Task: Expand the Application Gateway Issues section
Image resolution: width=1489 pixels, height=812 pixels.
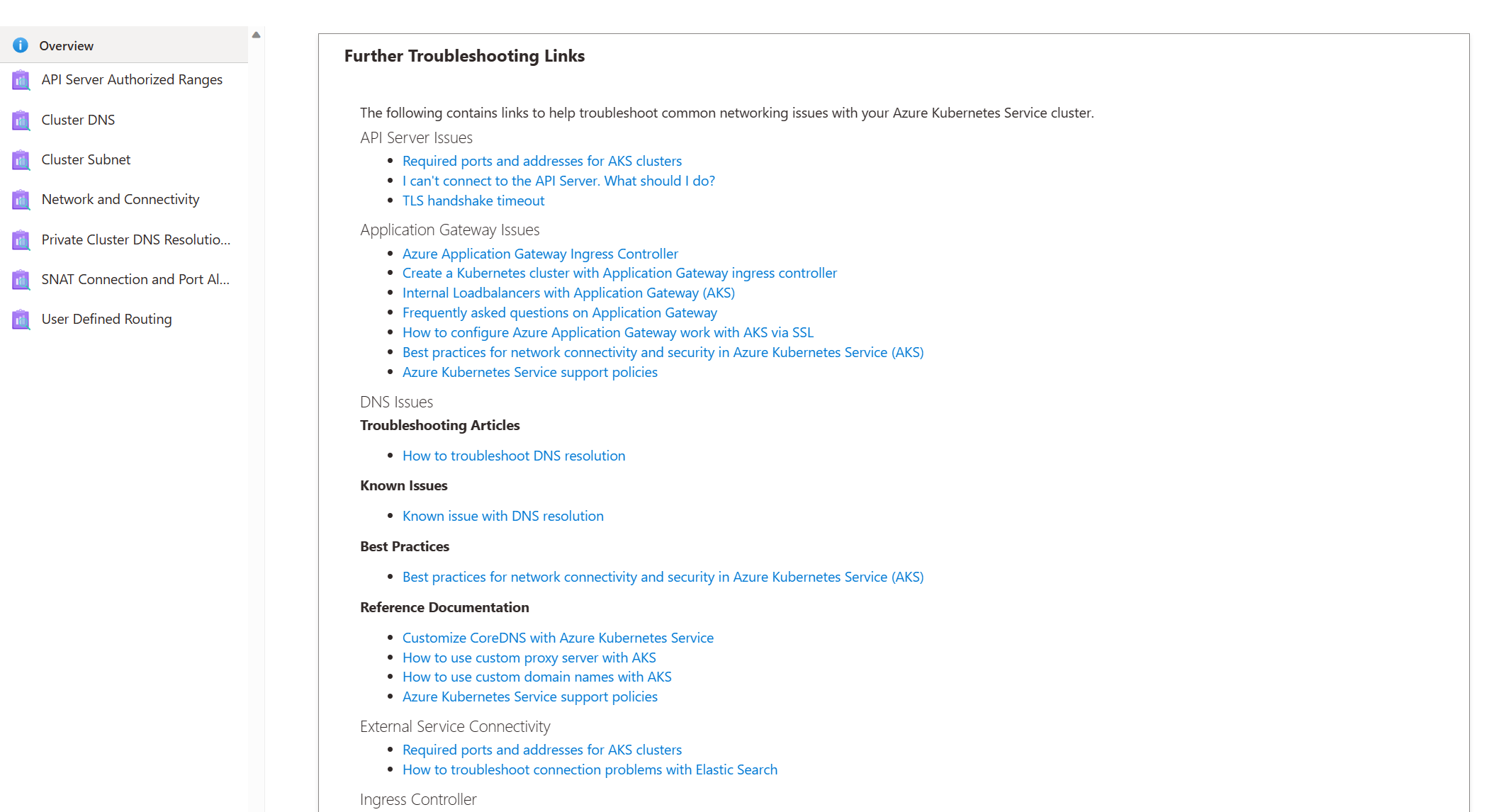Action: pyautogui.click(x=450, y=229)
